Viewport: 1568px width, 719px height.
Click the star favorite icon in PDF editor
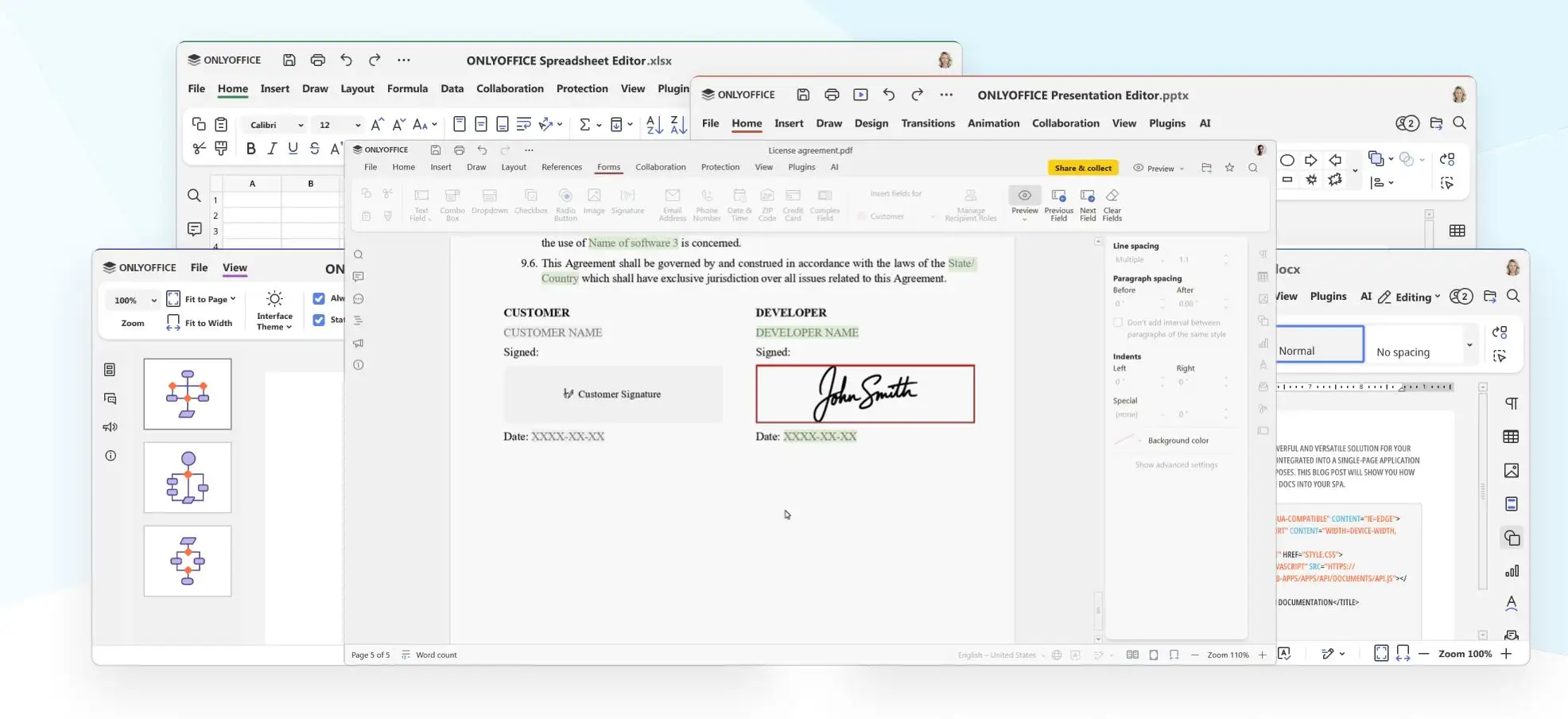pyautogui.click(x=1230, y=168)
